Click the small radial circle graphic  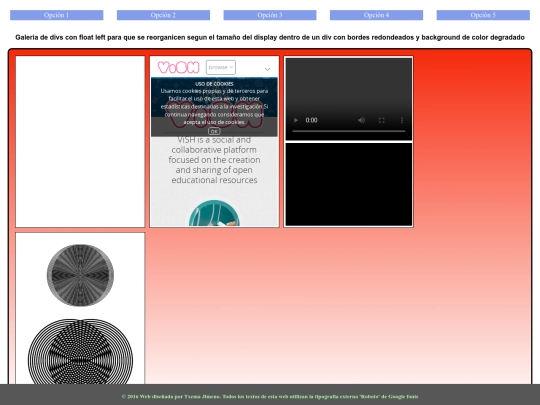pyautogui.click(x=80, y=275)
